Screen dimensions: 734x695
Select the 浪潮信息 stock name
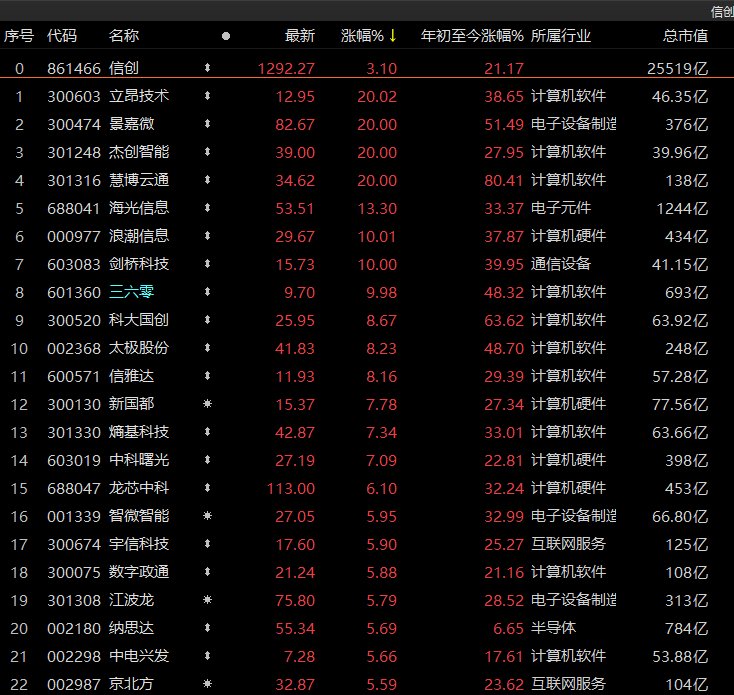click(x=139, y=236)
